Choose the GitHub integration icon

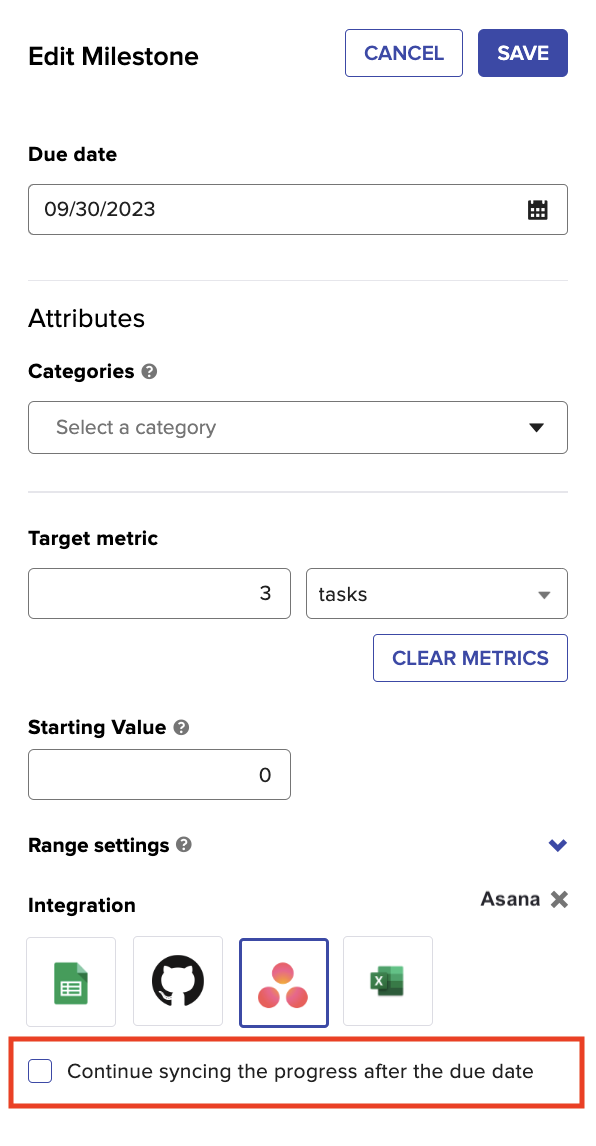point(178,982)
